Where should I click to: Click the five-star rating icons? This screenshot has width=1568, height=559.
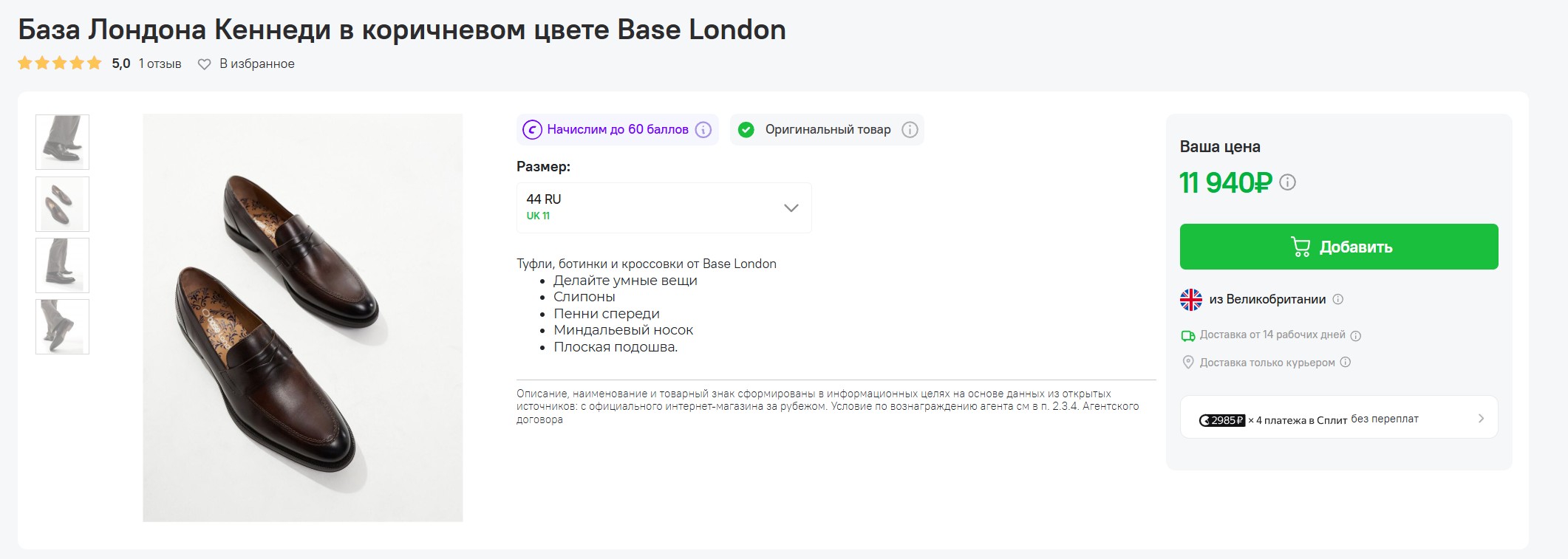(59, 64)
